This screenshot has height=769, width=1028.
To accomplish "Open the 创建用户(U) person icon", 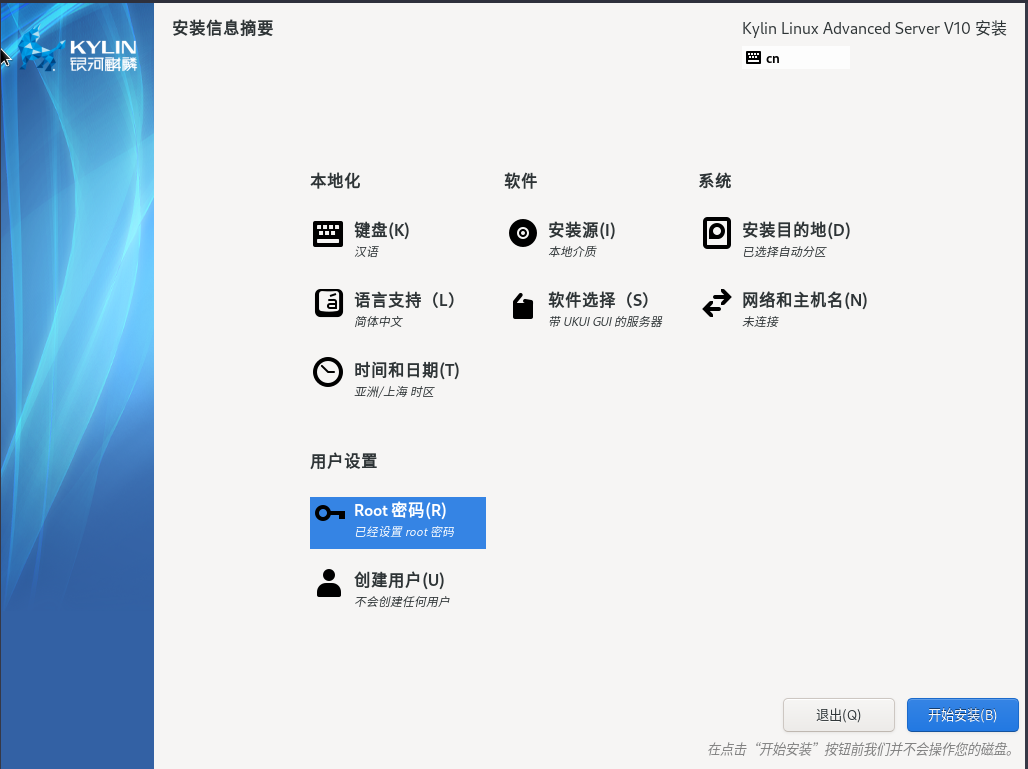I will 328,582.
